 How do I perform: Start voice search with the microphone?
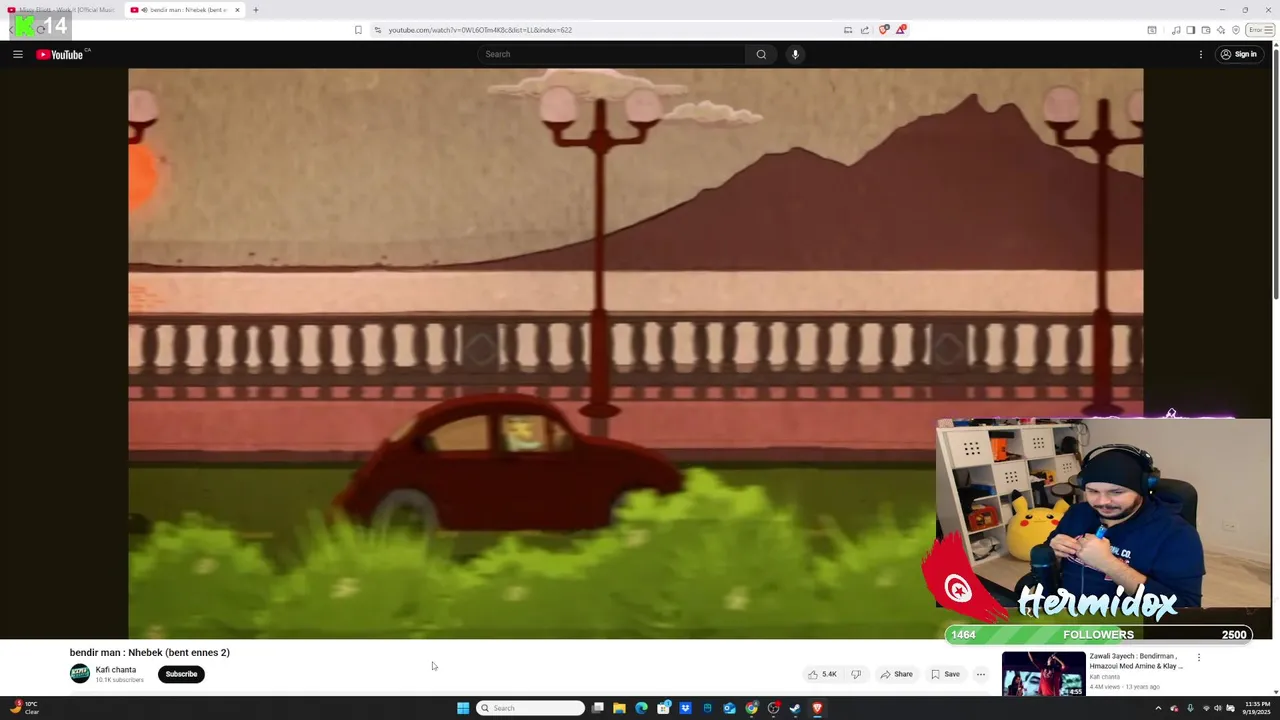point(795,54)
